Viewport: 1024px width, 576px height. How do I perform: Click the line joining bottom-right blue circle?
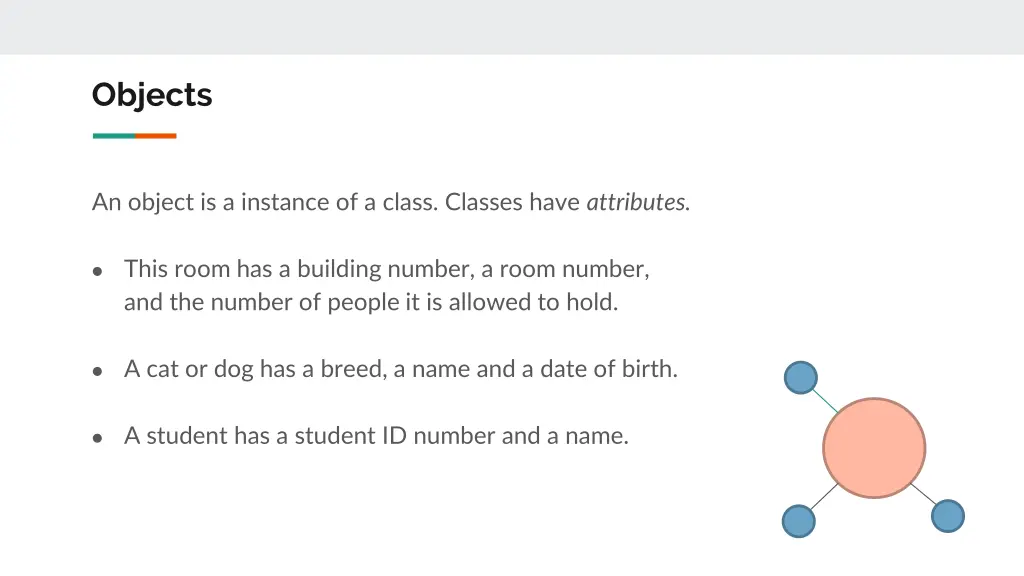point(923,494)
